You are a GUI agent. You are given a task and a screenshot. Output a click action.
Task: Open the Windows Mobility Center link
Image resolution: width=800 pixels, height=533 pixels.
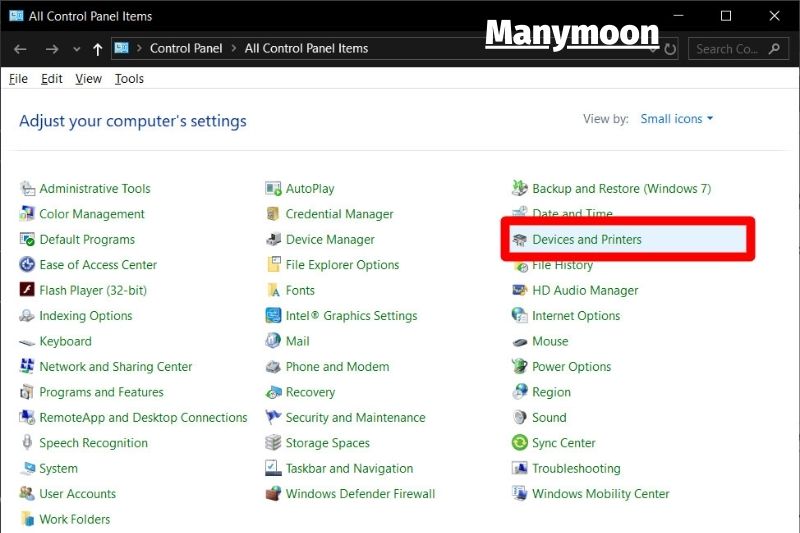pyautogui.click(x=601, y=494)
